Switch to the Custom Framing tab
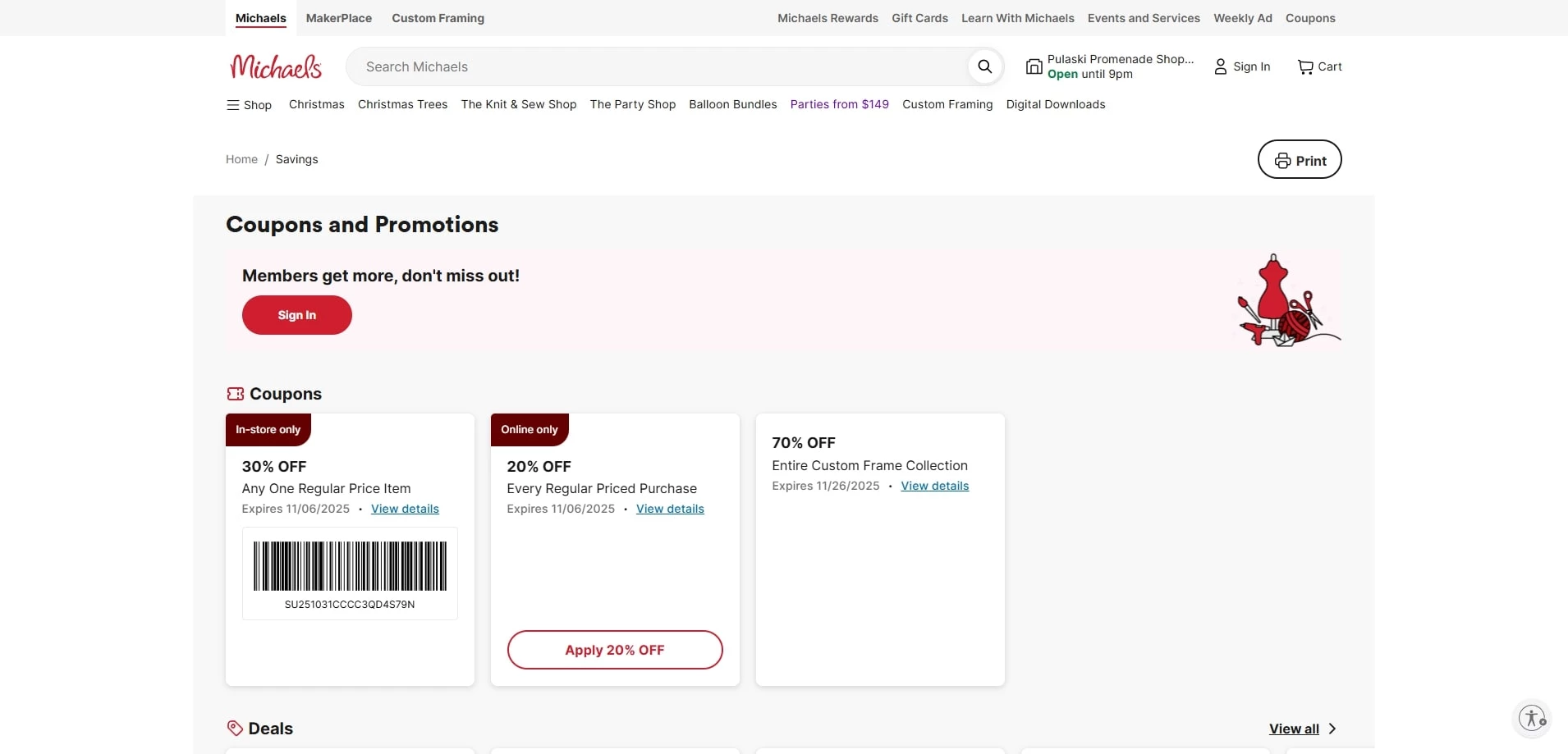The height and width of the screenshot is (754, 1568). 438,18
